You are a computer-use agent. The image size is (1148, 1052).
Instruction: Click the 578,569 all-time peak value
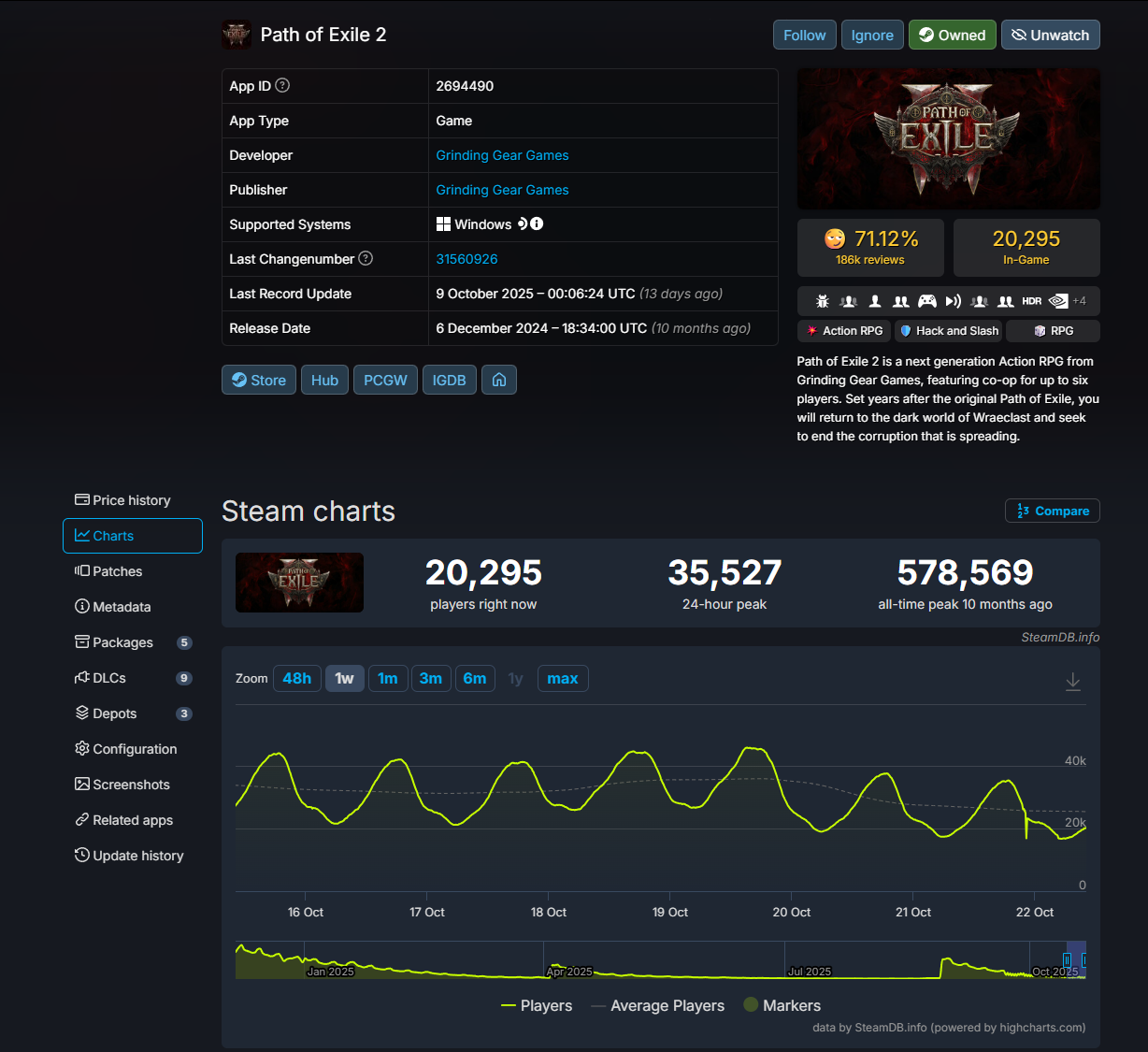tap(966, 572)
